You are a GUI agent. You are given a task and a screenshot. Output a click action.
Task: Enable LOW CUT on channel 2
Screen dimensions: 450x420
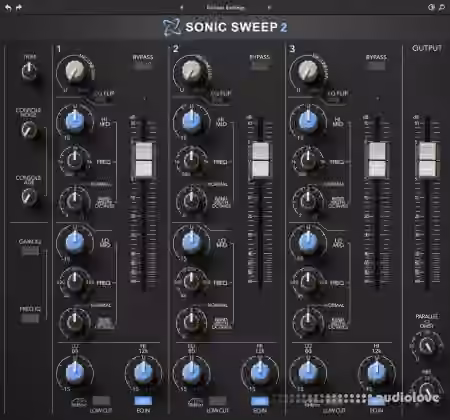coord(218,401)
